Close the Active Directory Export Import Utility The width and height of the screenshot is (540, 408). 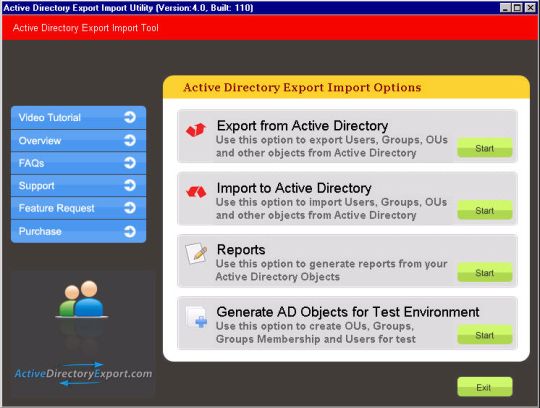pos(530,8)
